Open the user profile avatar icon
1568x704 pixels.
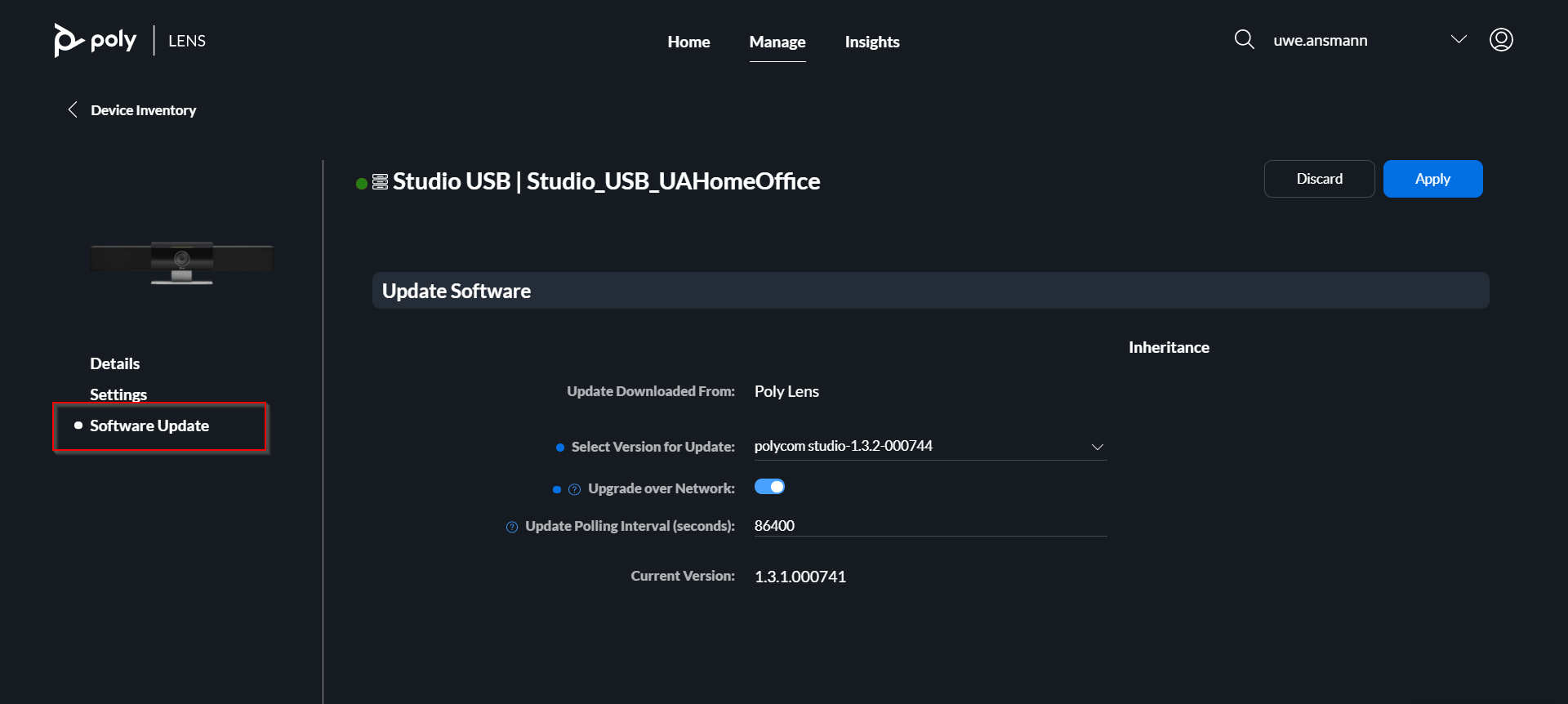click(1501, 39)
